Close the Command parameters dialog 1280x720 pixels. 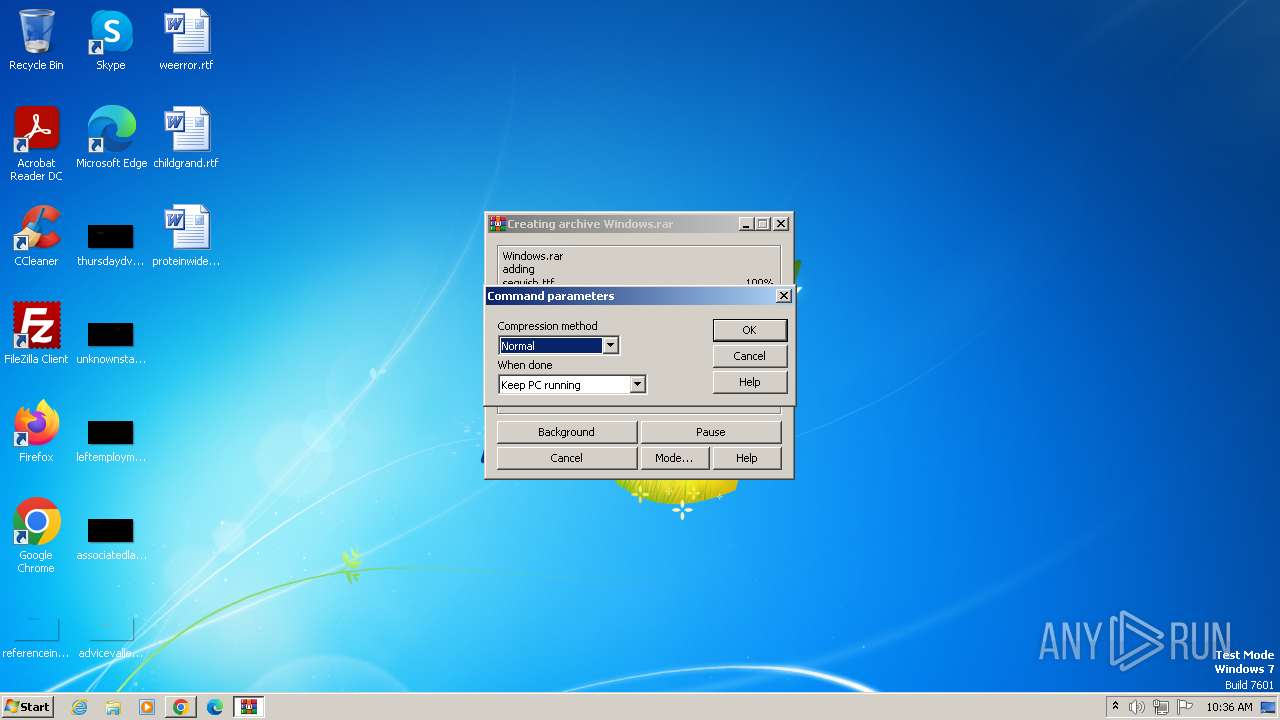tap(784, 296)
